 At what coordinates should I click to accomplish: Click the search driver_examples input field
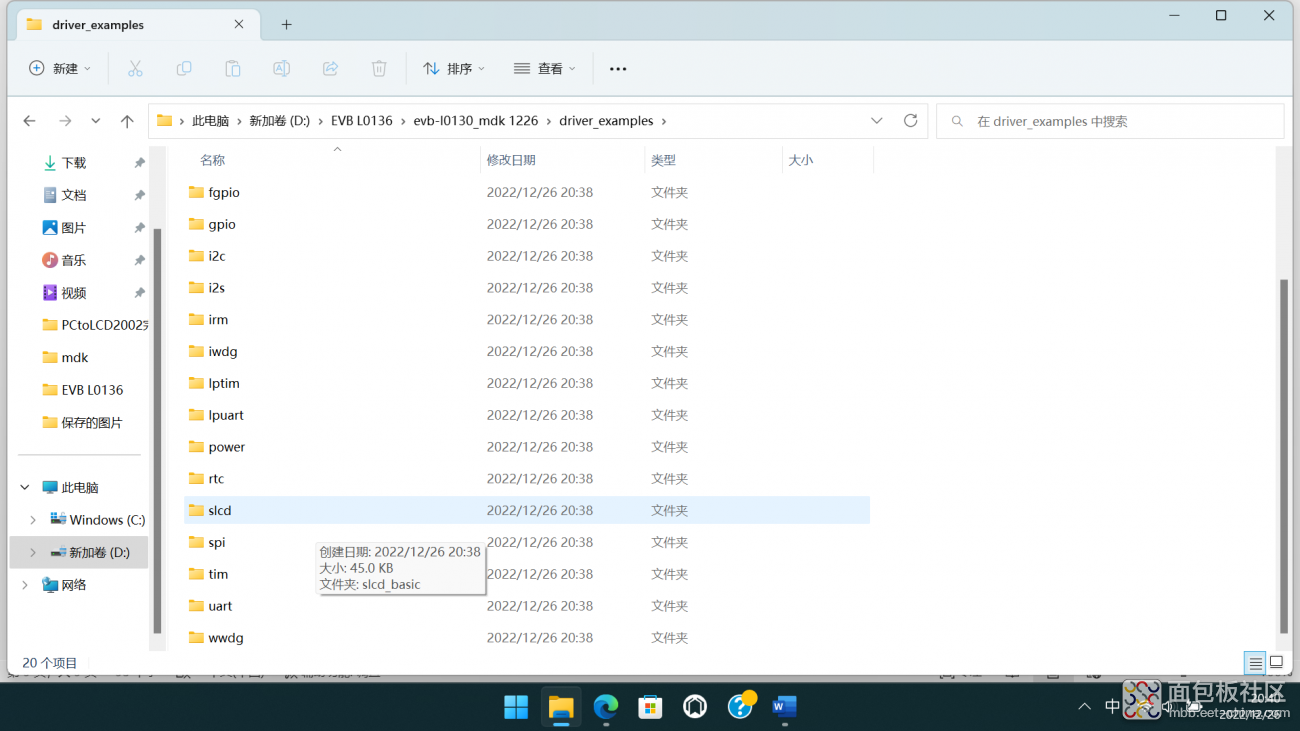coord(1110,121)
